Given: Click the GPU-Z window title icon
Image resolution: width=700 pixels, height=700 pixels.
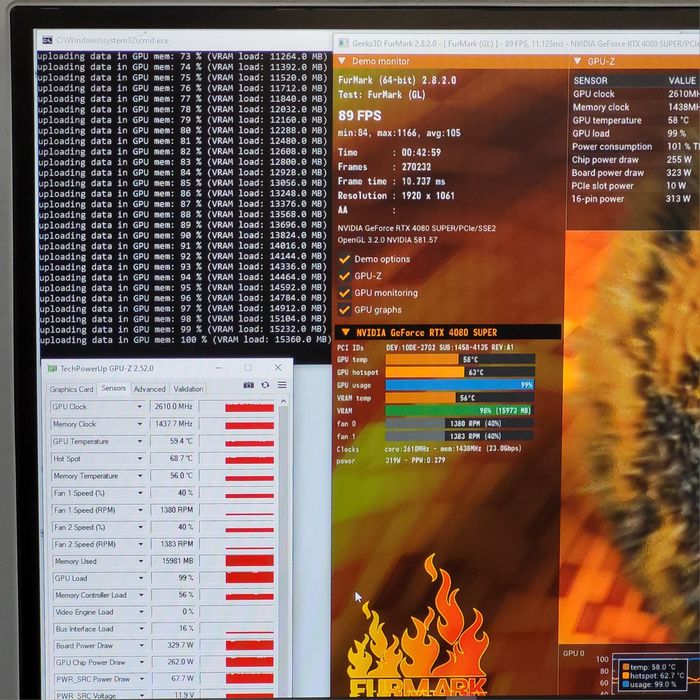Looking at the screenshot, I should pyautogui.click(x=52, y=368).
